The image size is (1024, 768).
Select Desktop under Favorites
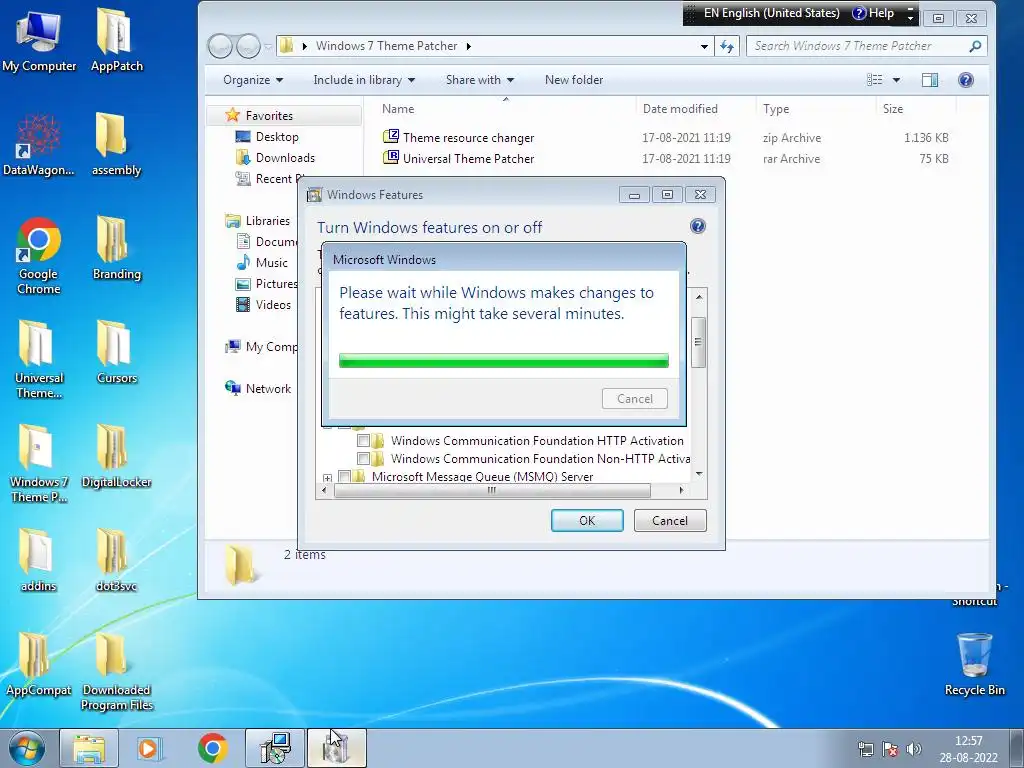277,136
